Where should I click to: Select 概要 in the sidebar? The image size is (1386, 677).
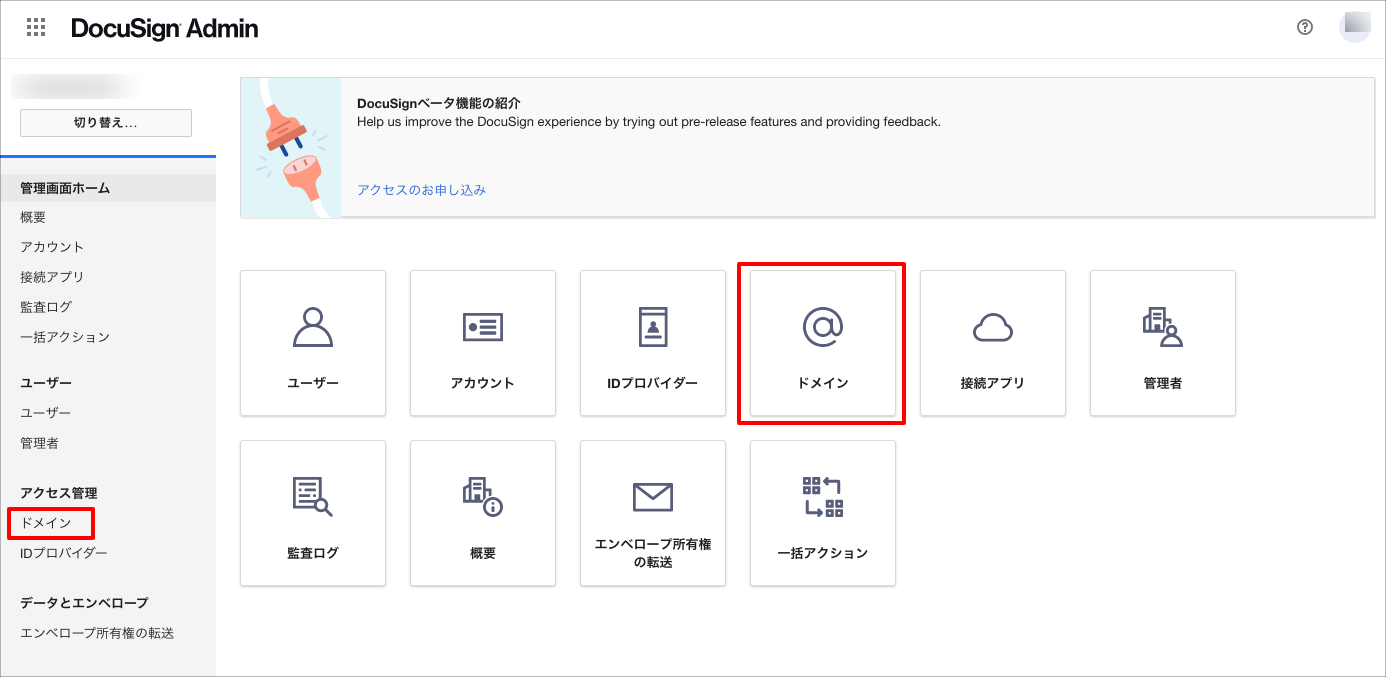(x=33, y=217)
